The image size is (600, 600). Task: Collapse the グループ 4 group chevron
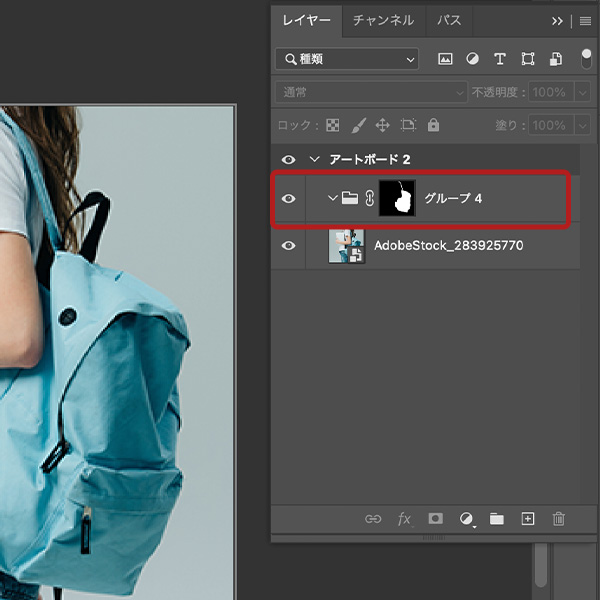333,199
